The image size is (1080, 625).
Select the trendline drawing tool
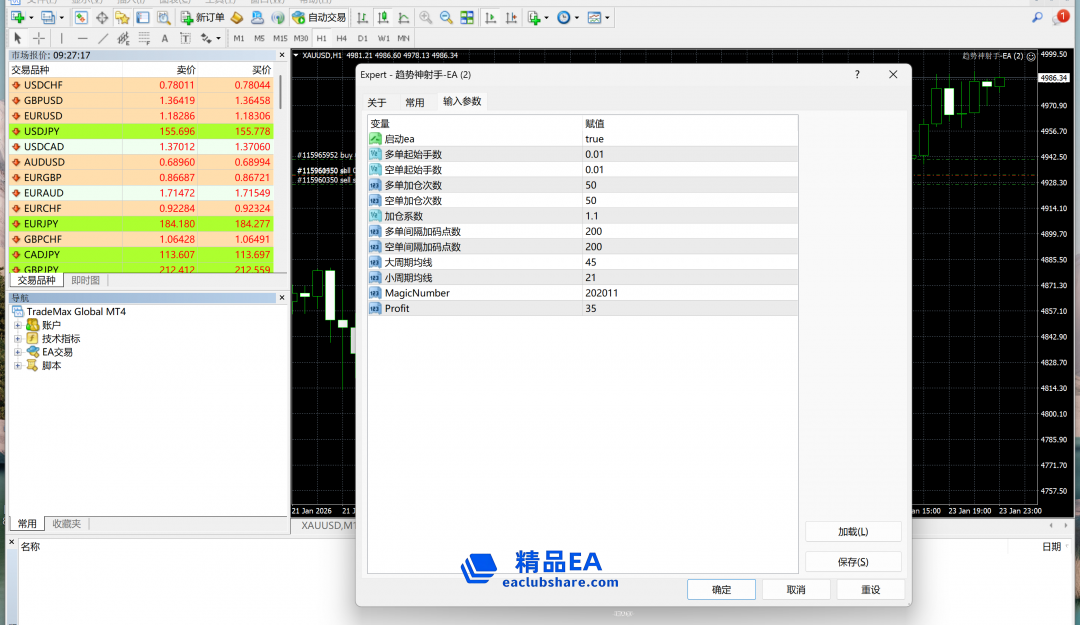[103, 39]
